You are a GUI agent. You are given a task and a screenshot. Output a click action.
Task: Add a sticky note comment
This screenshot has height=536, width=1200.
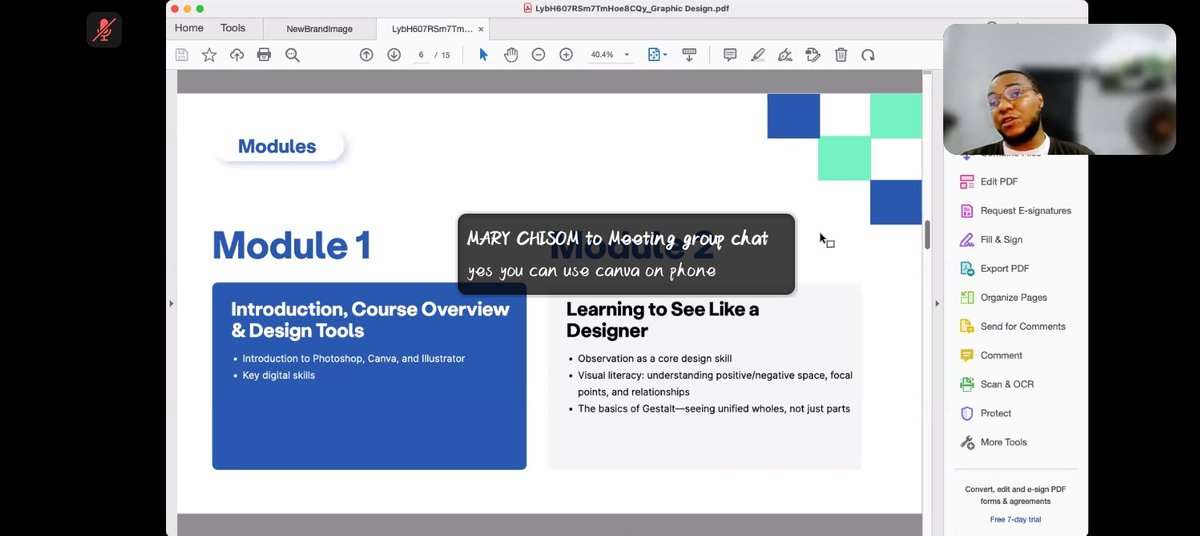tap(730, 55)
